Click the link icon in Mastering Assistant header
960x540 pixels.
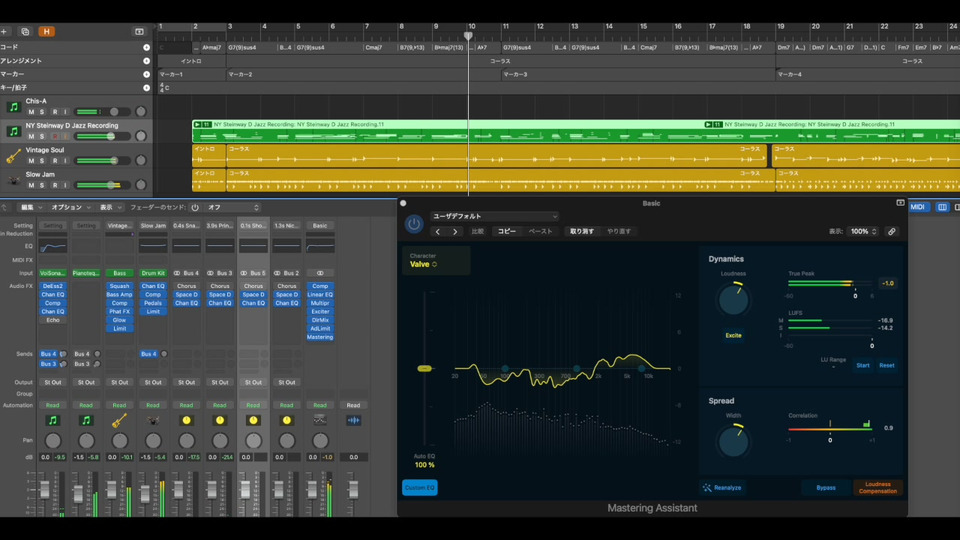tap(891, 231)
